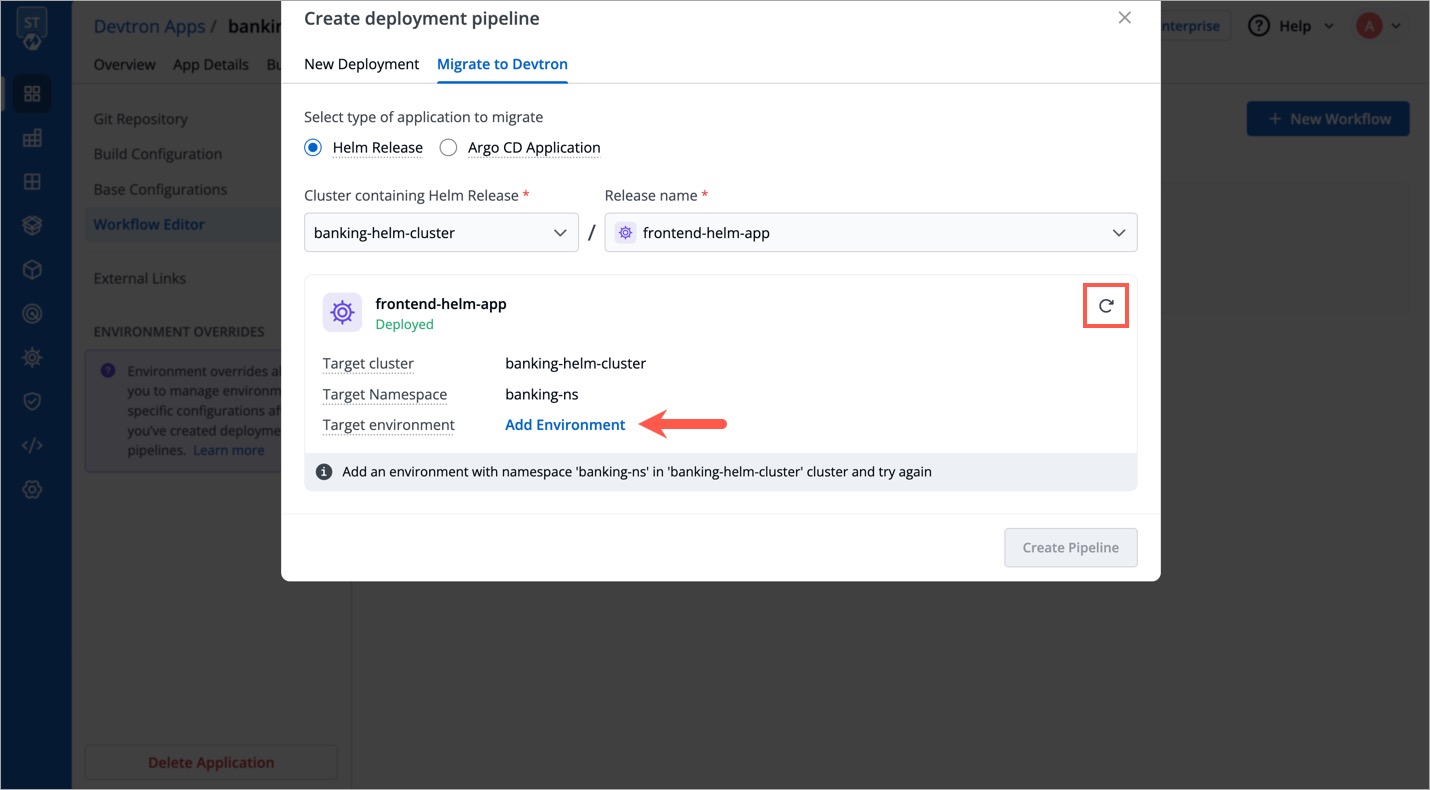Viewport: 1430px width, 790px height.
Task: Open the Release name dropdown
Action: [x=870, y=233]
